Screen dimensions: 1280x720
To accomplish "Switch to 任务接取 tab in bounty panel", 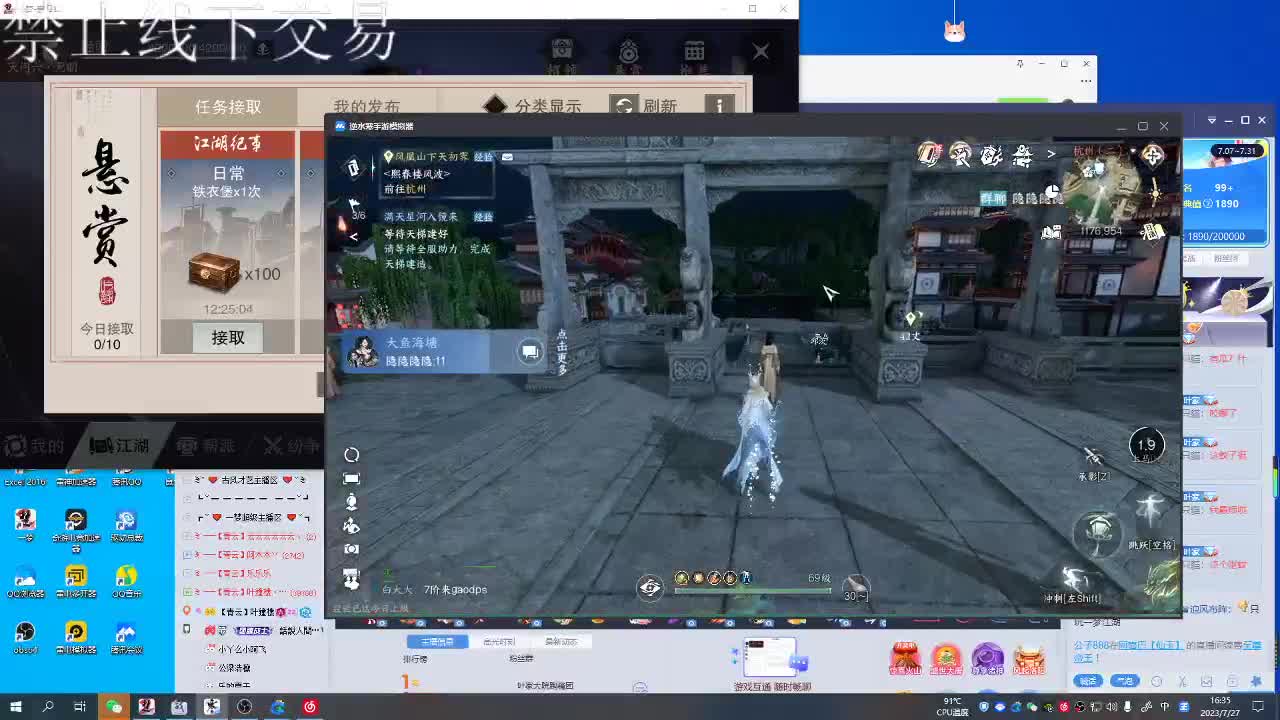I will coord(228,107).
